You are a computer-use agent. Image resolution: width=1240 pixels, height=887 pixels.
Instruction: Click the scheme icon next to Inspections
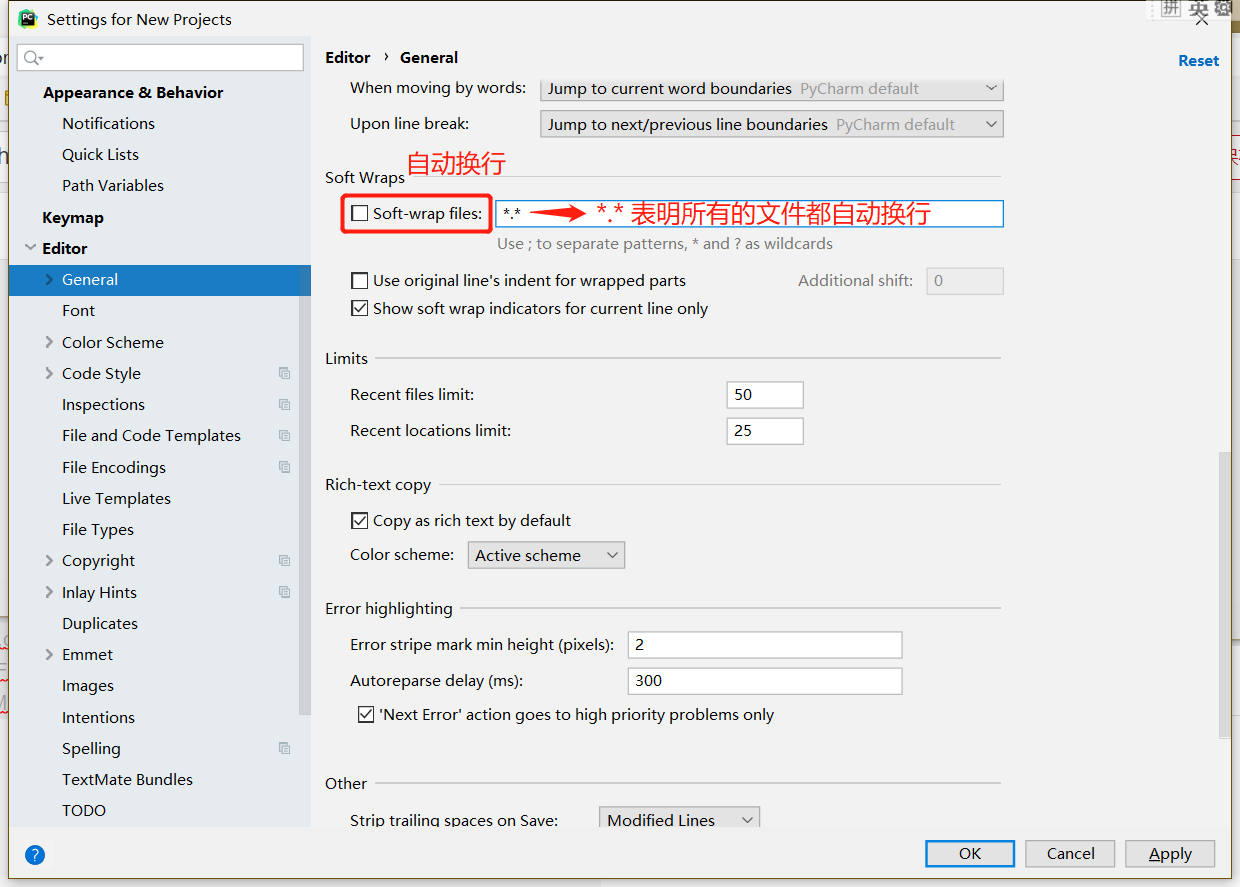pos(284,405)
